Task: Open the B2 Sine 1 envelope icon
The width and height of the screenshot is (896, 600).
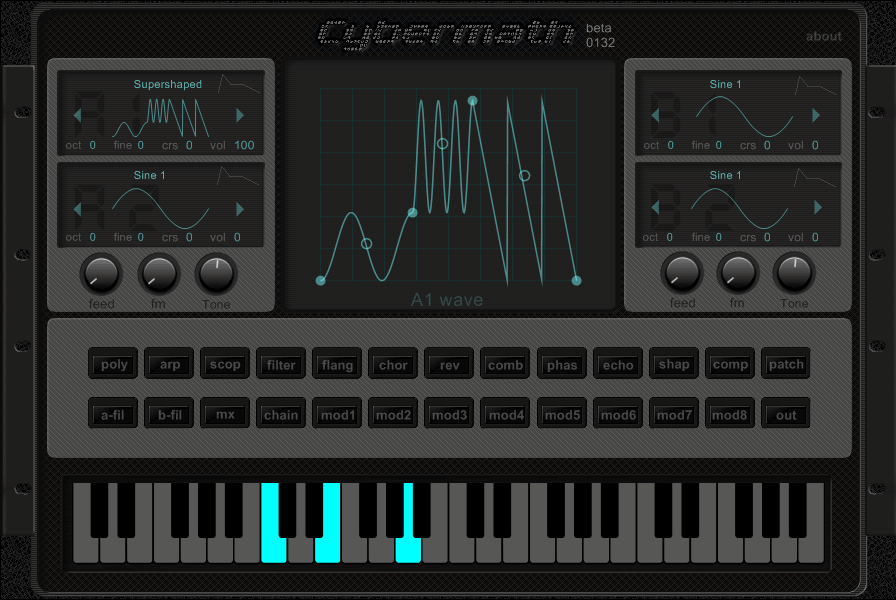Action: [815, 178]
